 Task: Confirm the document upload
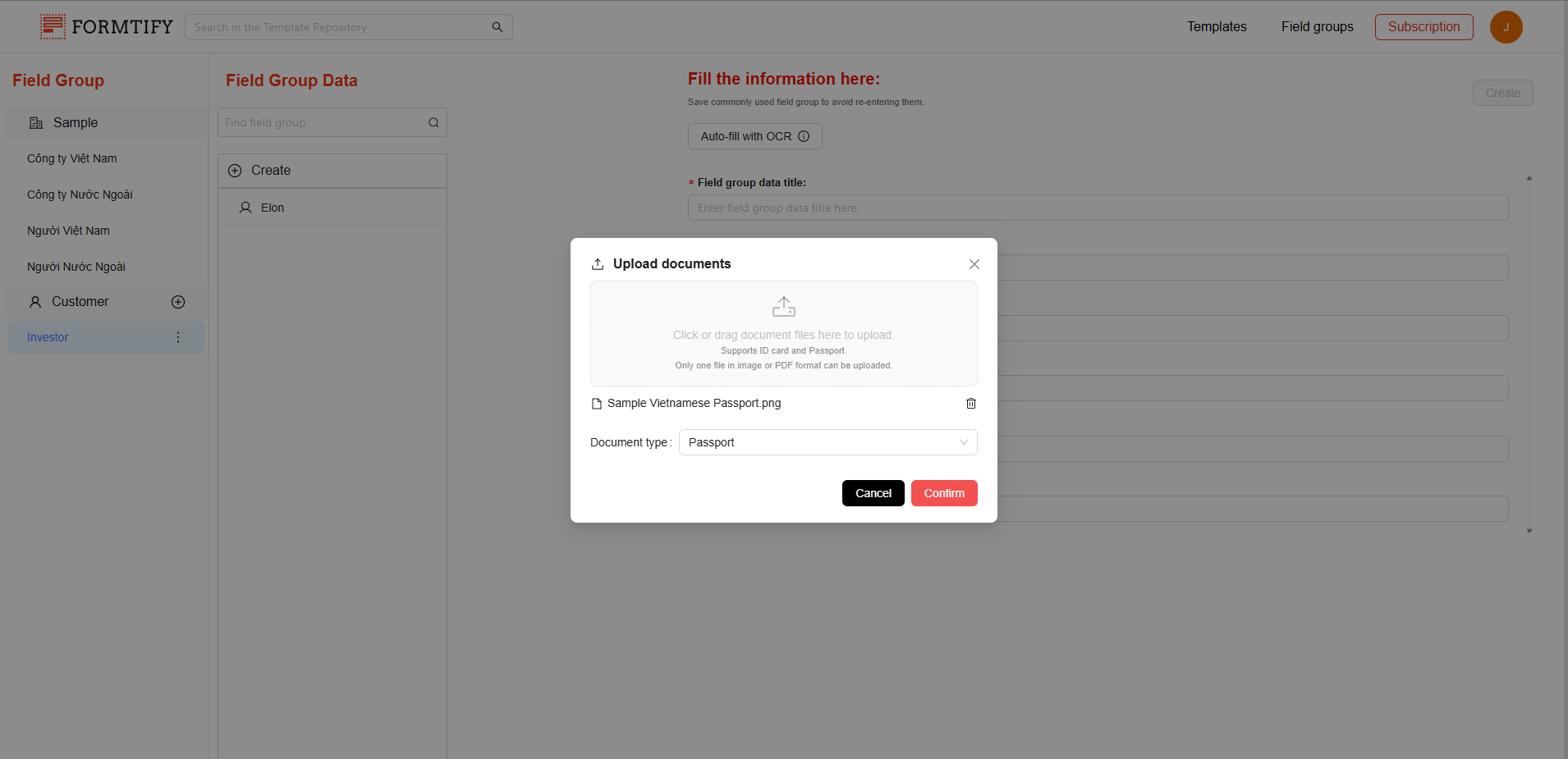(x=943, y=493)
